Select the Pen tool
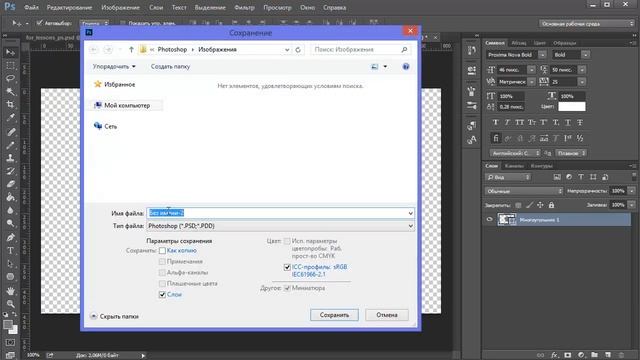 pyautogui.click(x=10, y=237)
